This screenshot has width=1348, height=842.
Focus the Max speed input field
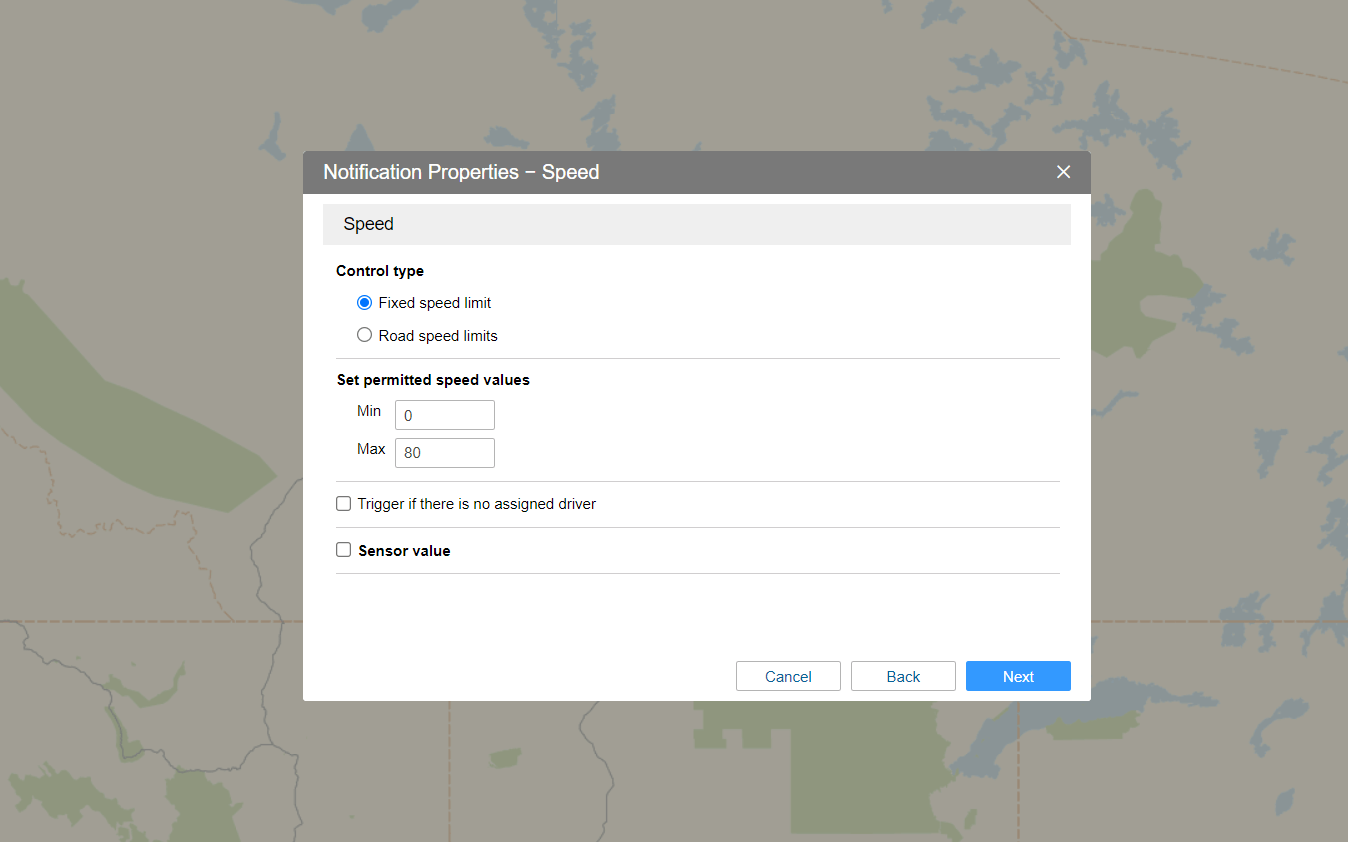click(444, 453)
